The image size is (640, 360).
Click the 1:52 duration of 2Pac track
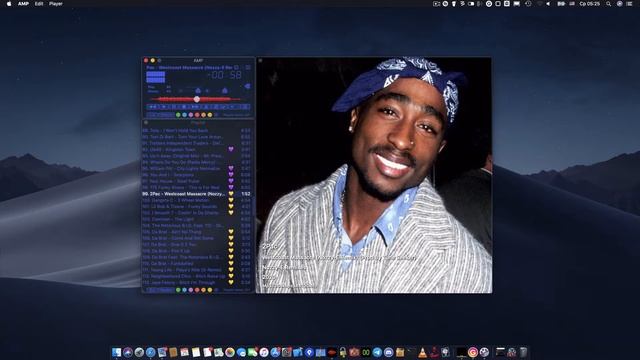pyautogui.click(x=246, y=194)
